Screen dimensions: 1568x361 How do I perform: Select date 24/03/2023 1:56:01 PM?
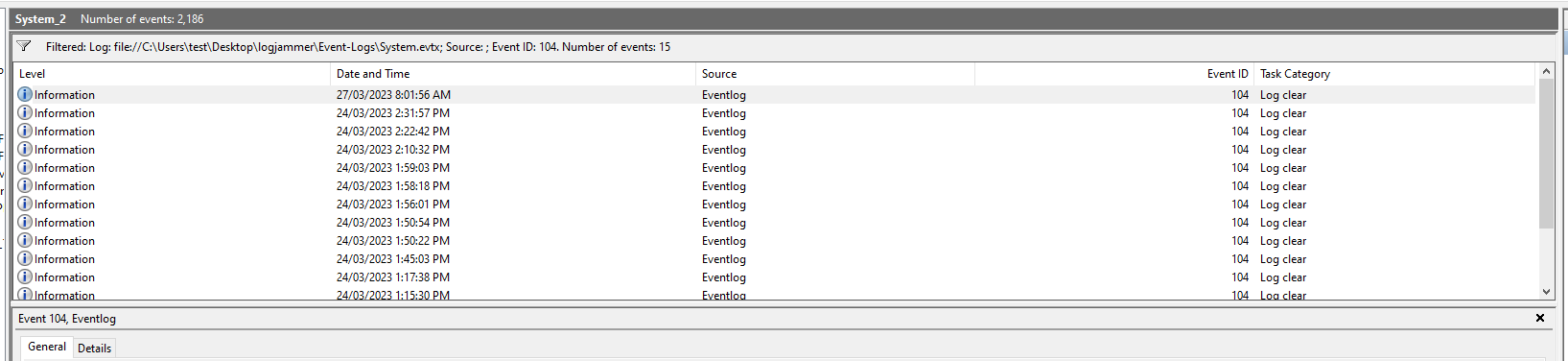(x=393, y=205)
